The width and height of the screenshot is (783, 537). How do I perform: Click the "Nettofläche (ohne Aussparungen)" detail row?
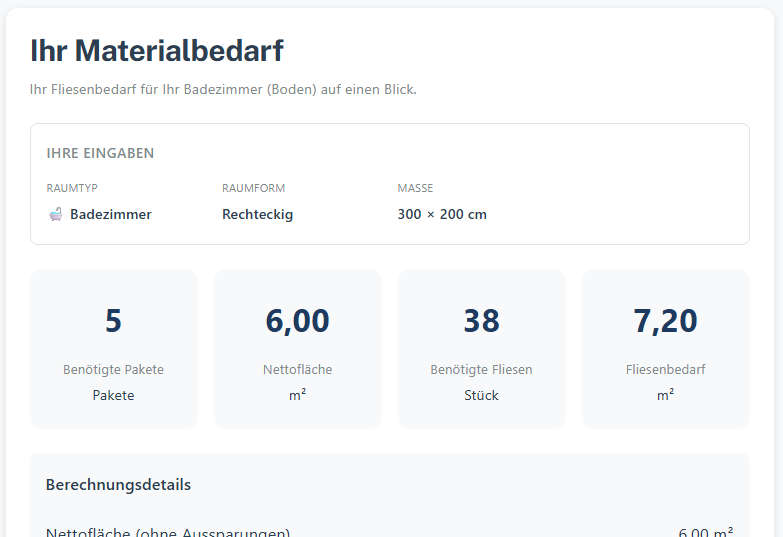point(168,531)
